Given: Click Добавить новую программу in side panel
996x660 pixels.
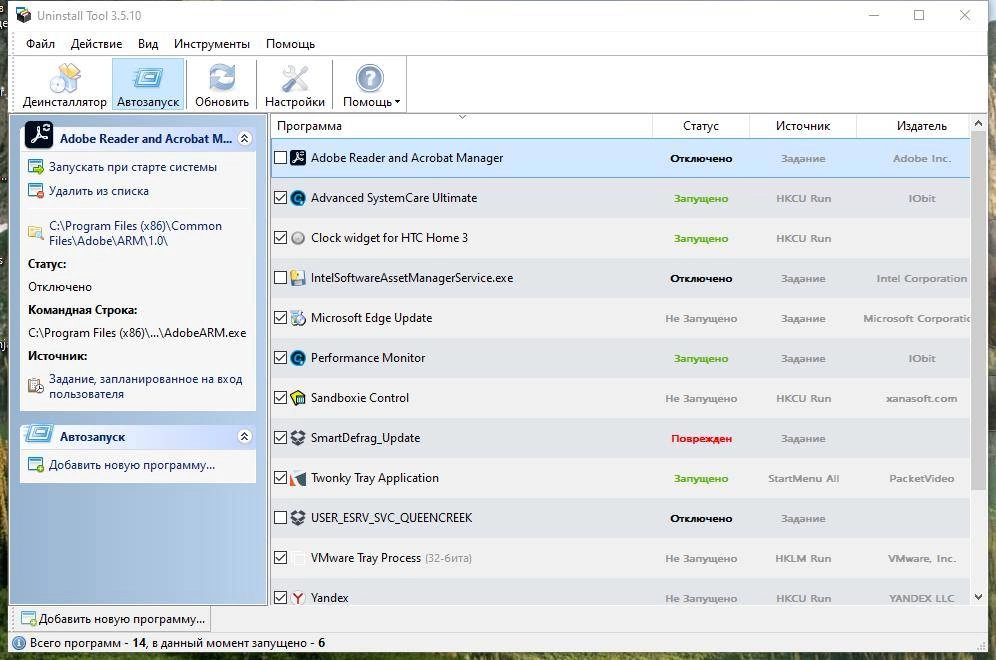Looking at the screenshot, I should pos(131,465).
